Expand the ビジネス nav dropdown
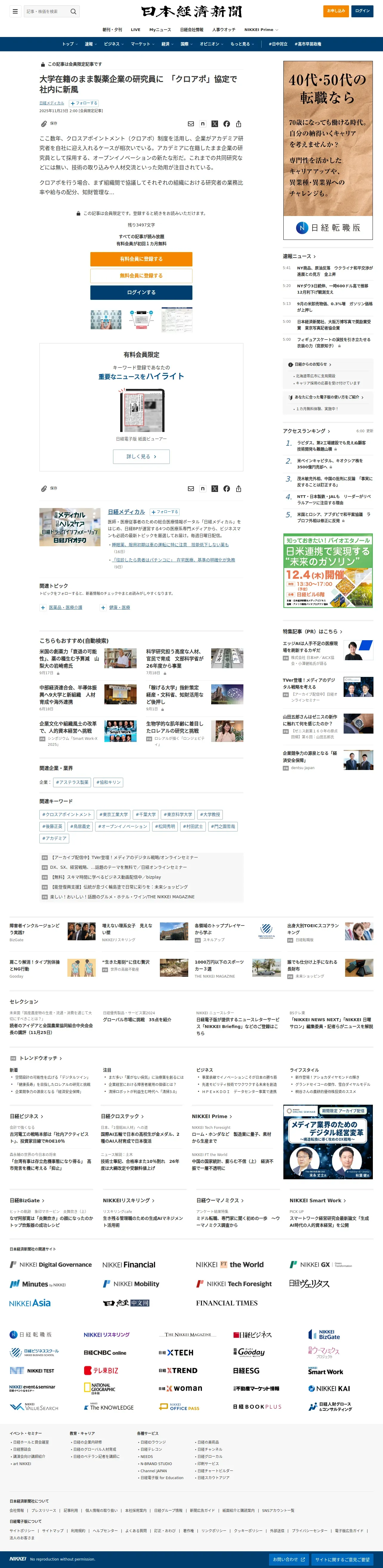Viewport: 383px width, 1568px height. point(113,44)
